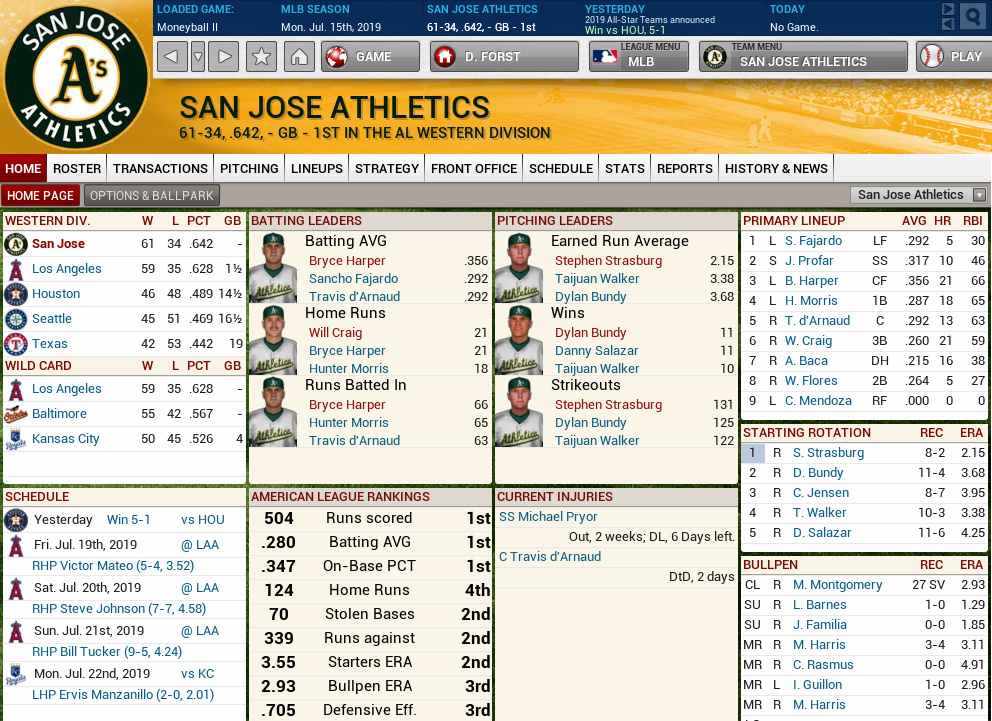Switch to the TRANSACTIONS tab
Viewport: 992px width, 721px height.
pos(160,168)
